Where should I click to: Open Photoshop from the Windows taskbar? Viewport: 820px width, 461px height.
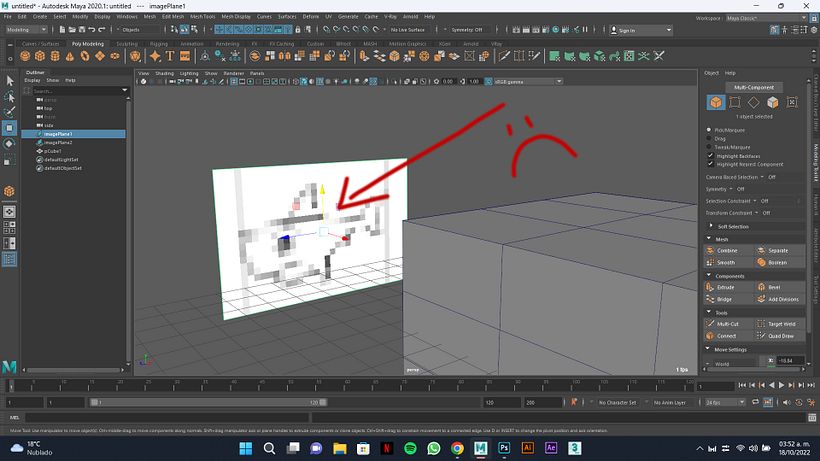[505, 449]
